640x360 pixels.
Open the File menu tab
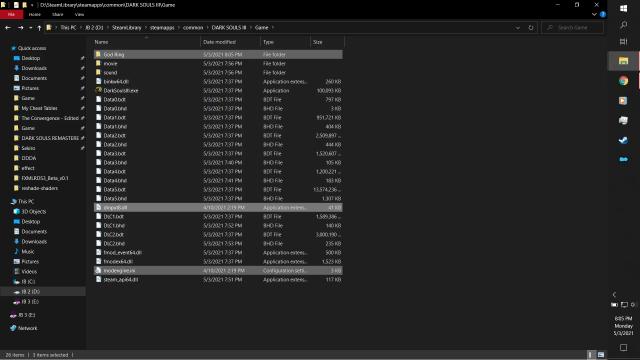(x=11, y=14)
